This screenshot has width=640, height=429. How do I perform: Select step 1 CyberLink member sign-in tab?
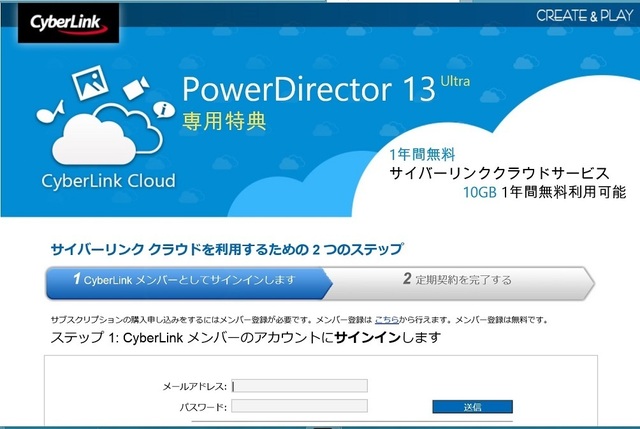point(189,283)
